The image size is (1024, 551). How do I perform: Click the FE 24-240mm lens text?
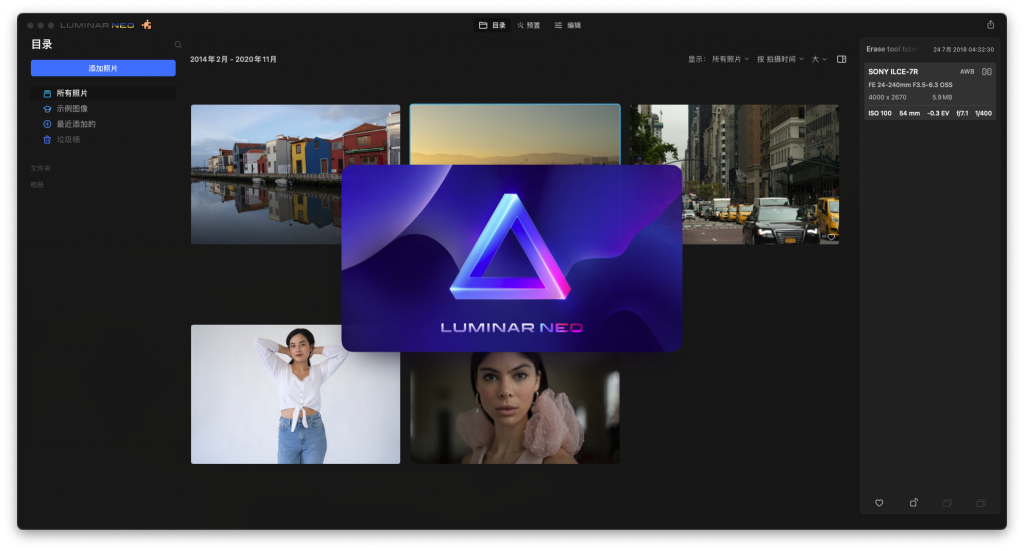point(910,85)
